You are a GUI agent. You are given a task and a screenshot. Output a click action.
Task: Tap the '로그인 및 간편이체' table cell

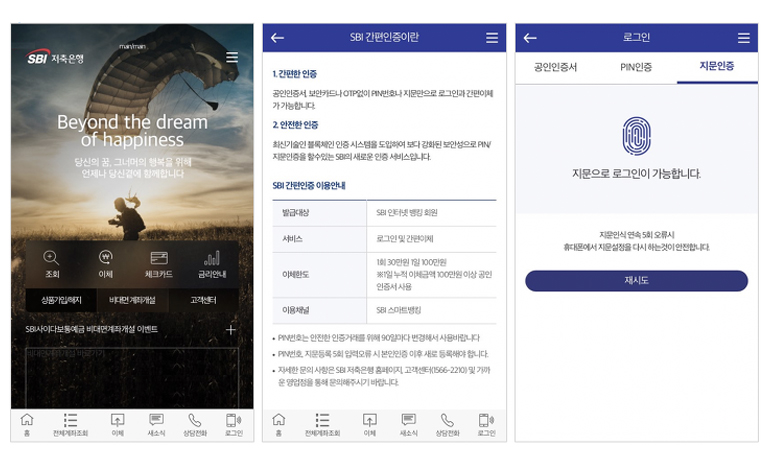pos(405,239)
